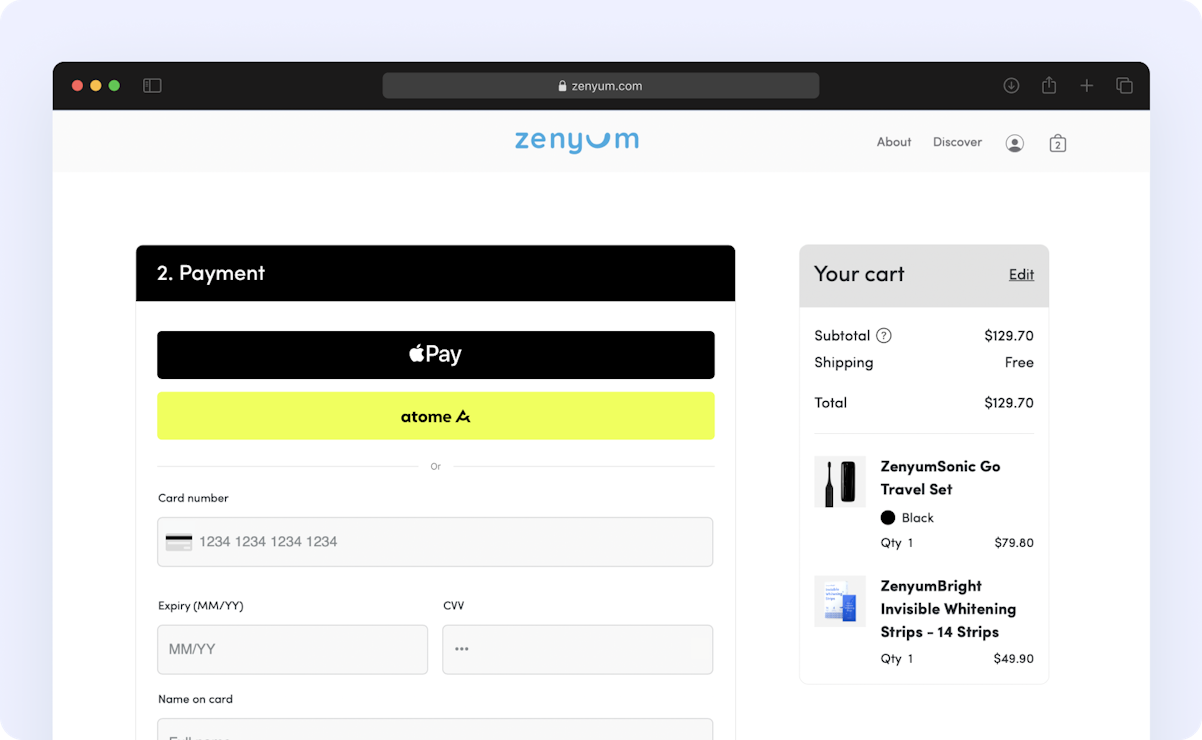
Task: Open the About menu item
Action: click(x=894, y=142)
